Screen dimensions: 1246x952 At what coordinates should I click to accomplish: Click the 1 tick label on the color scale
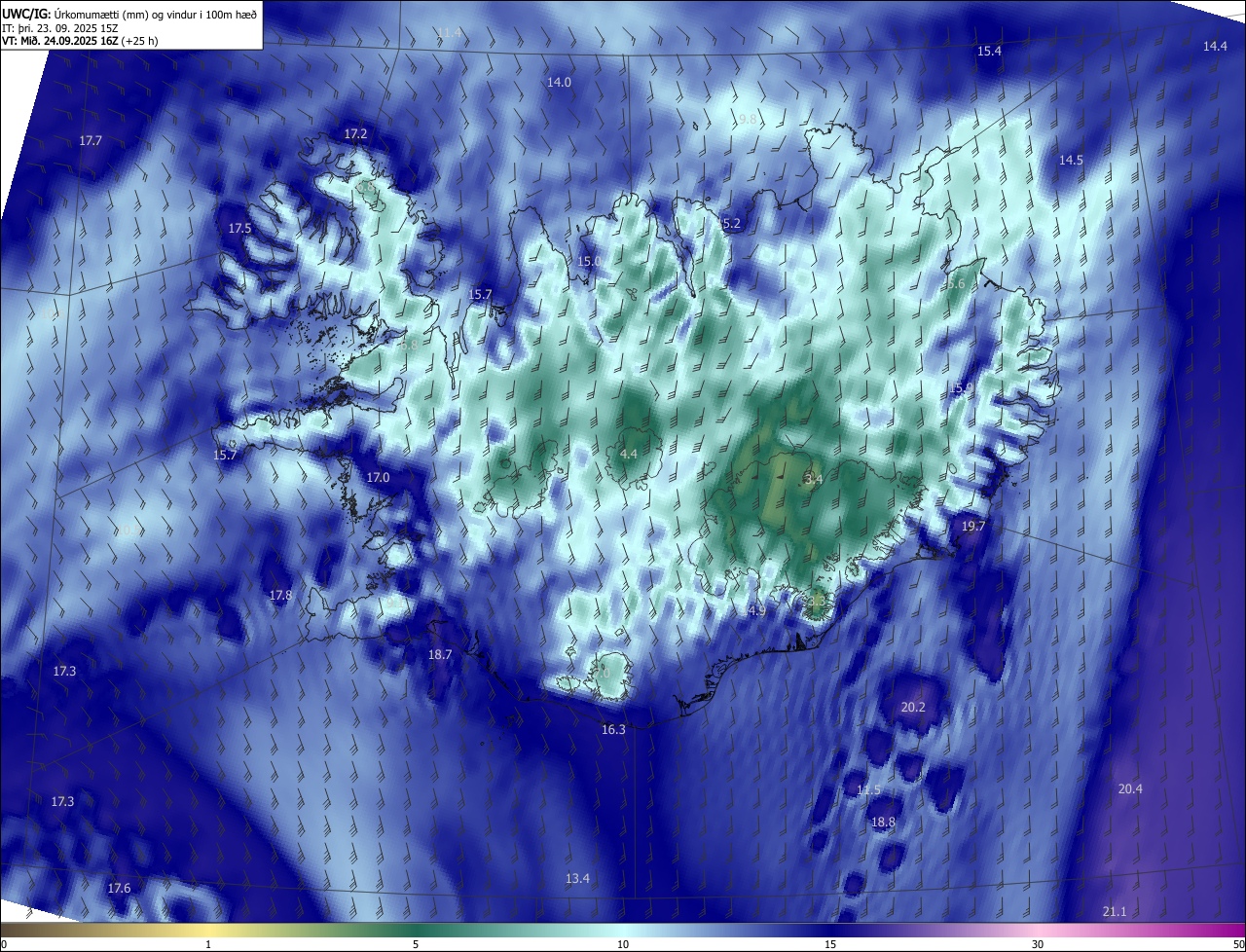point(208,945)
